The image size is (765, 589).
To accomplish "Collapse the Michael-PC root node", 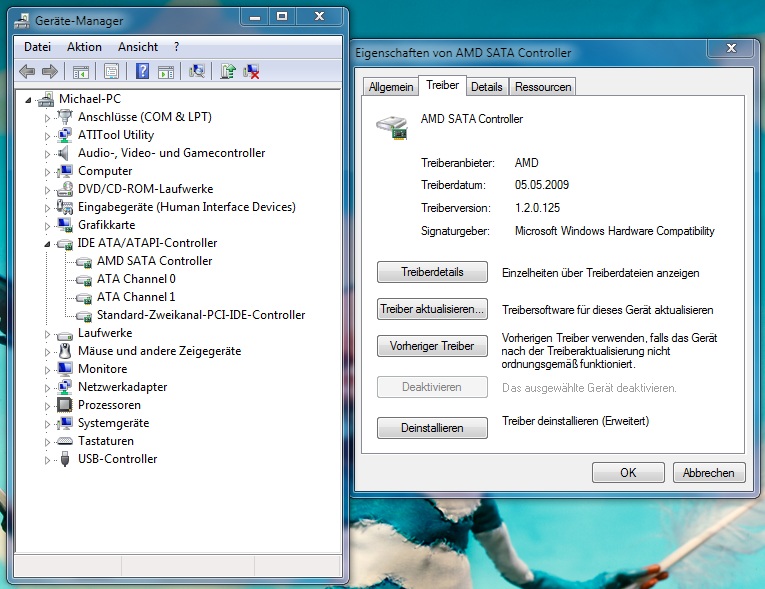I will point(28,101).
